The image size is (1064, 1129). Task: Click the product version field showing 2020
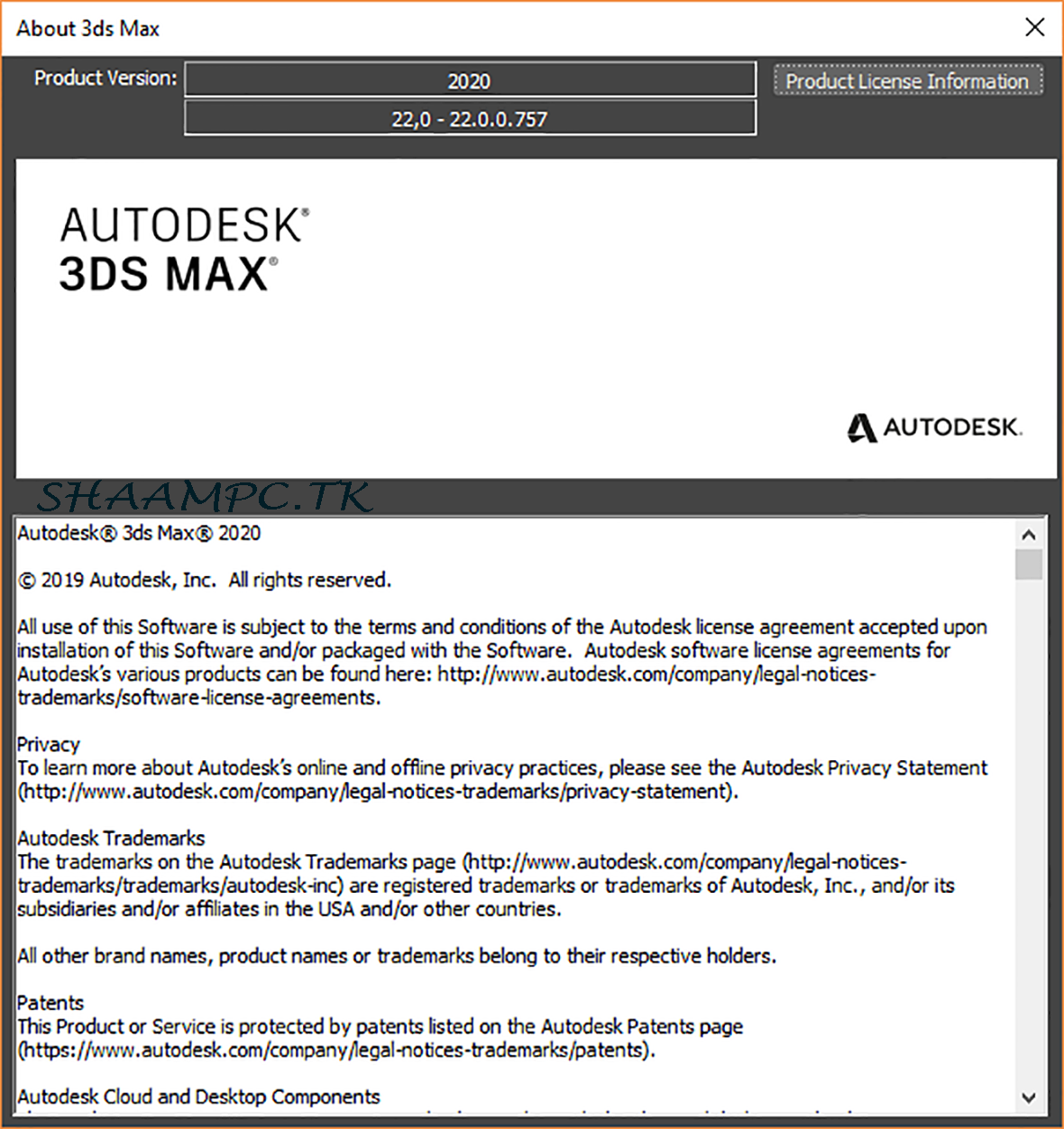[470, 80]
